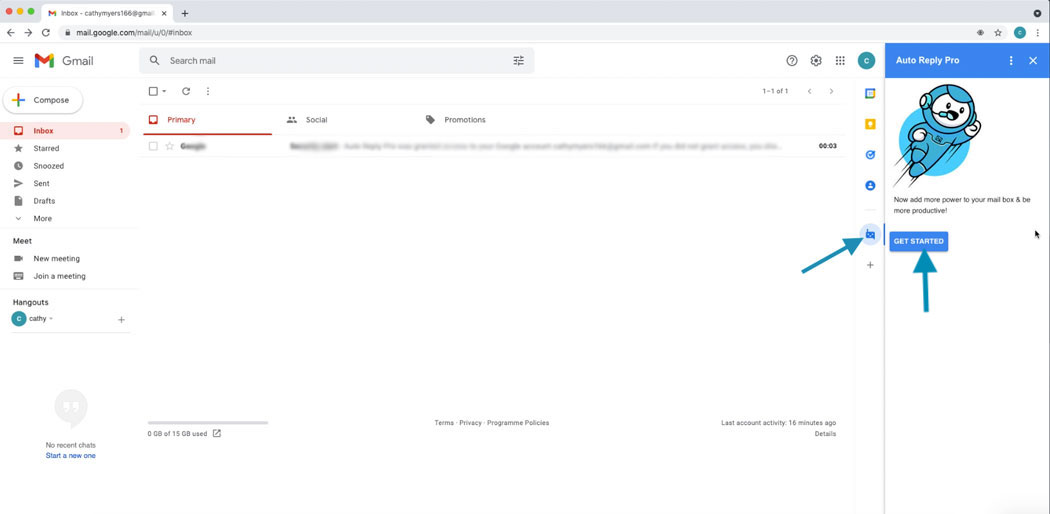Open Google Keep side panel icon
1050x514 pixels.
pyautogui.click(x=870, y=124)
